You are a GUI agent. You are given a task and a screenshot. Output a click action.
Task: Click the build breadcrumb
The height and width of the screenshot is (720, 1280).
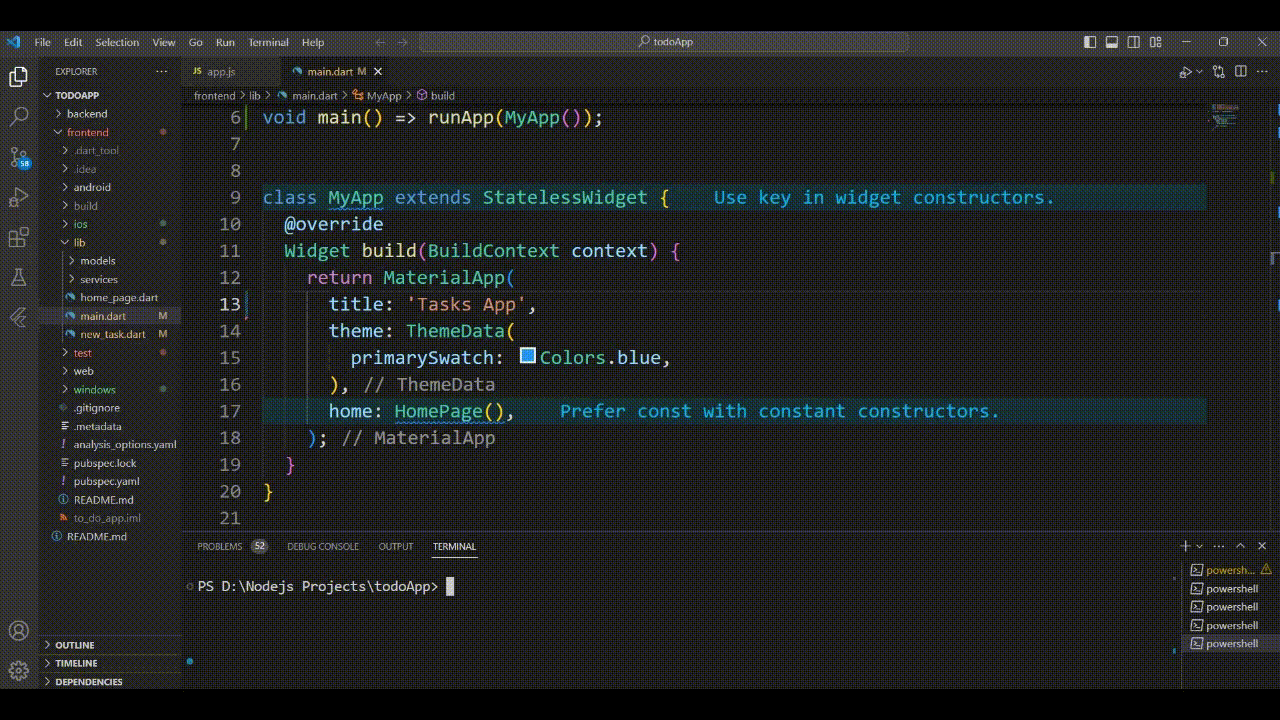(442, 96)
